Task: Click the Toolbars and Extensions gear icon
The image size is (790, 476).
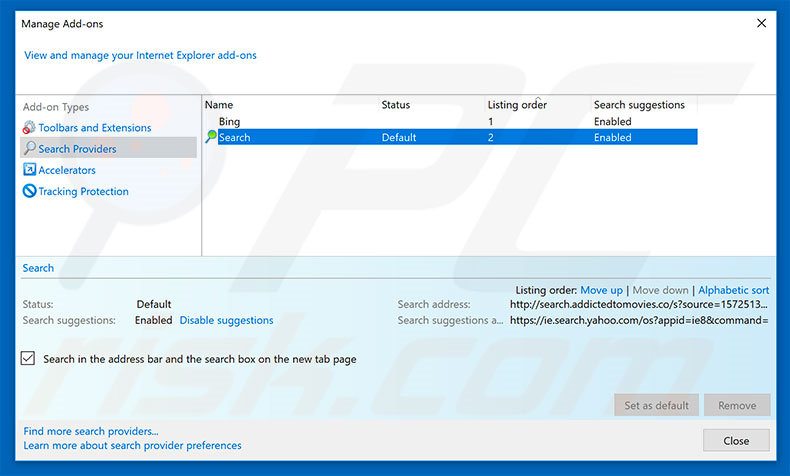Action: 29,127
